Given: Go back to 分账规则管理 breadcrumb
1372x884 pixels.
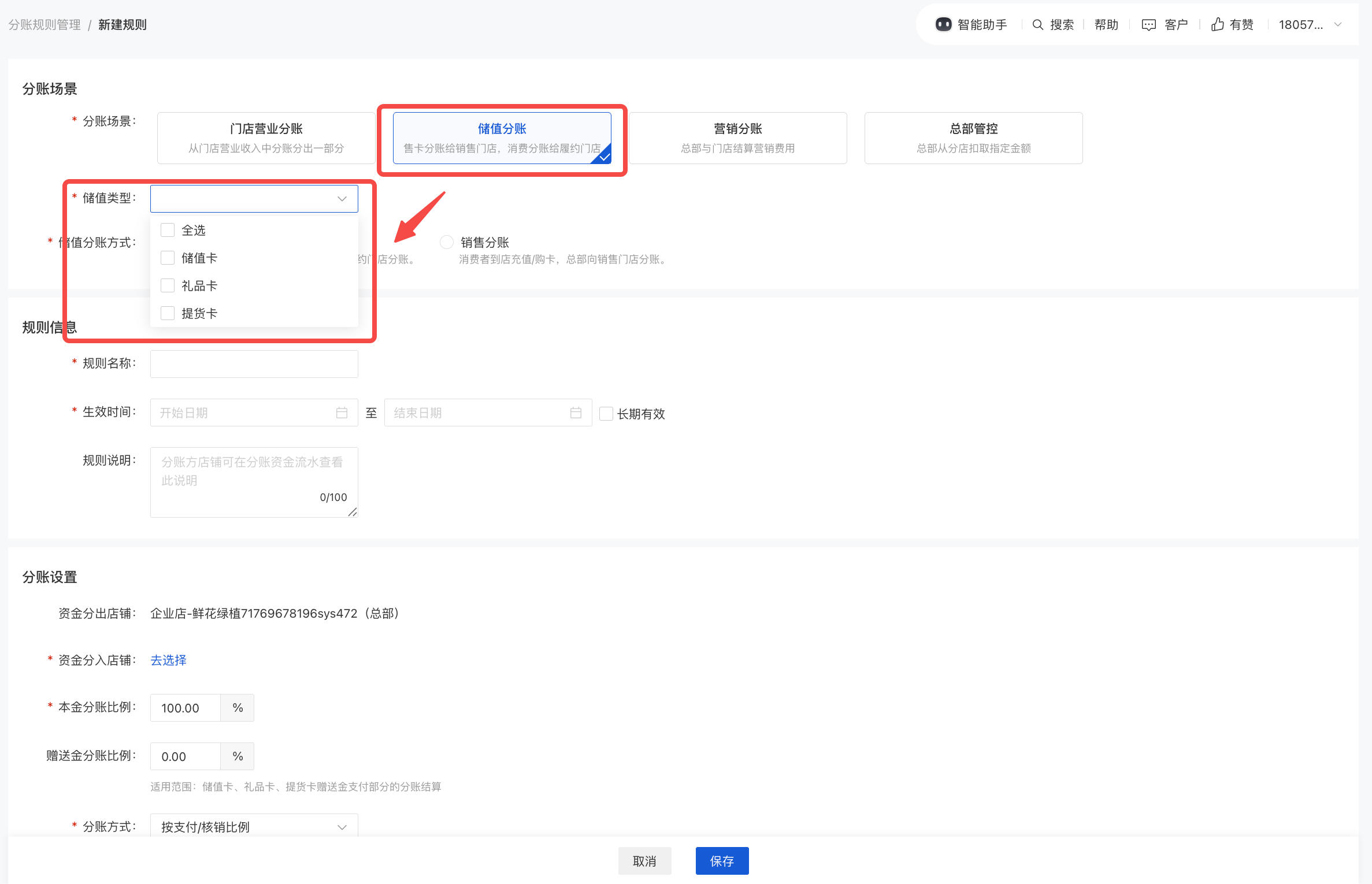Looking at the screenshot, I should tap(45, 24).
